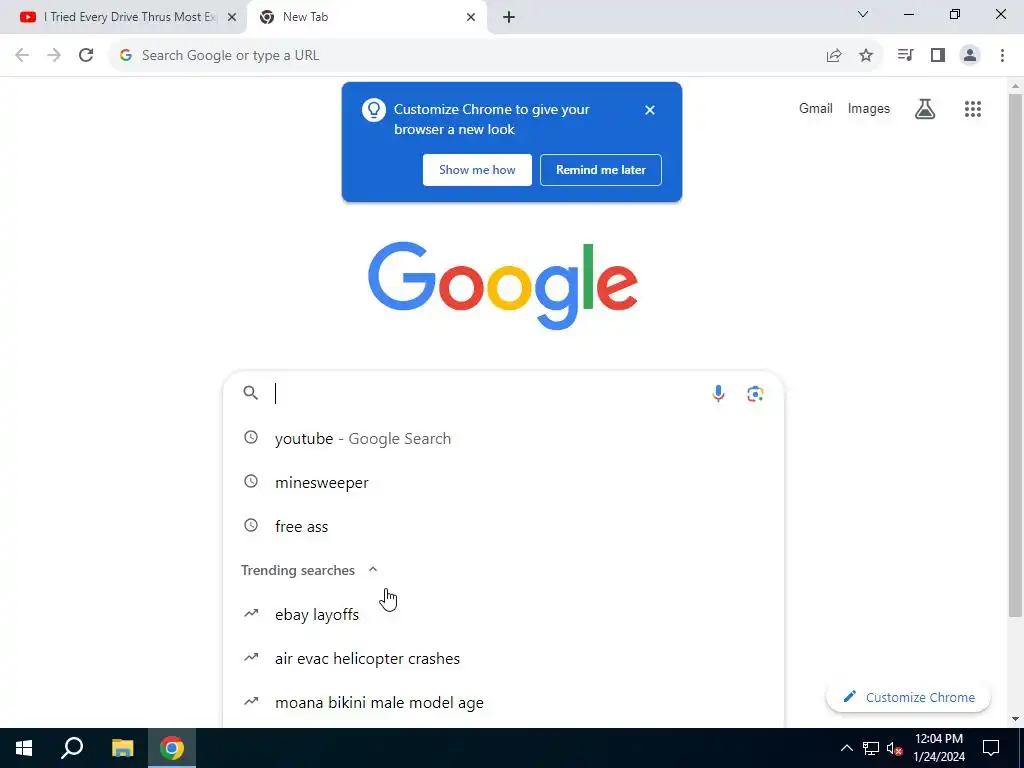Open File Explorer from the taskbar
This screenshot has height=768, width=1024.
(x=122, y=748)
